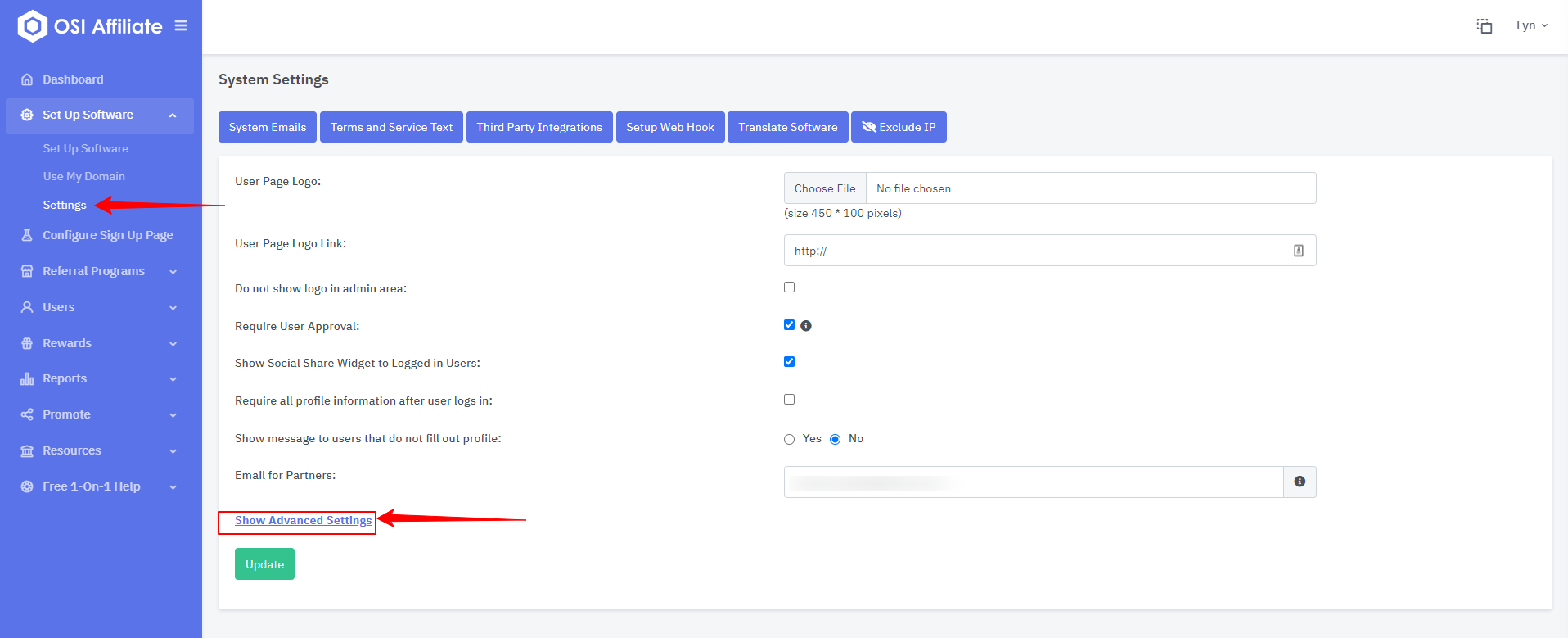Check Do not show logo in admin area
This screenshot has width=1568, height=638.
point(789,287)
